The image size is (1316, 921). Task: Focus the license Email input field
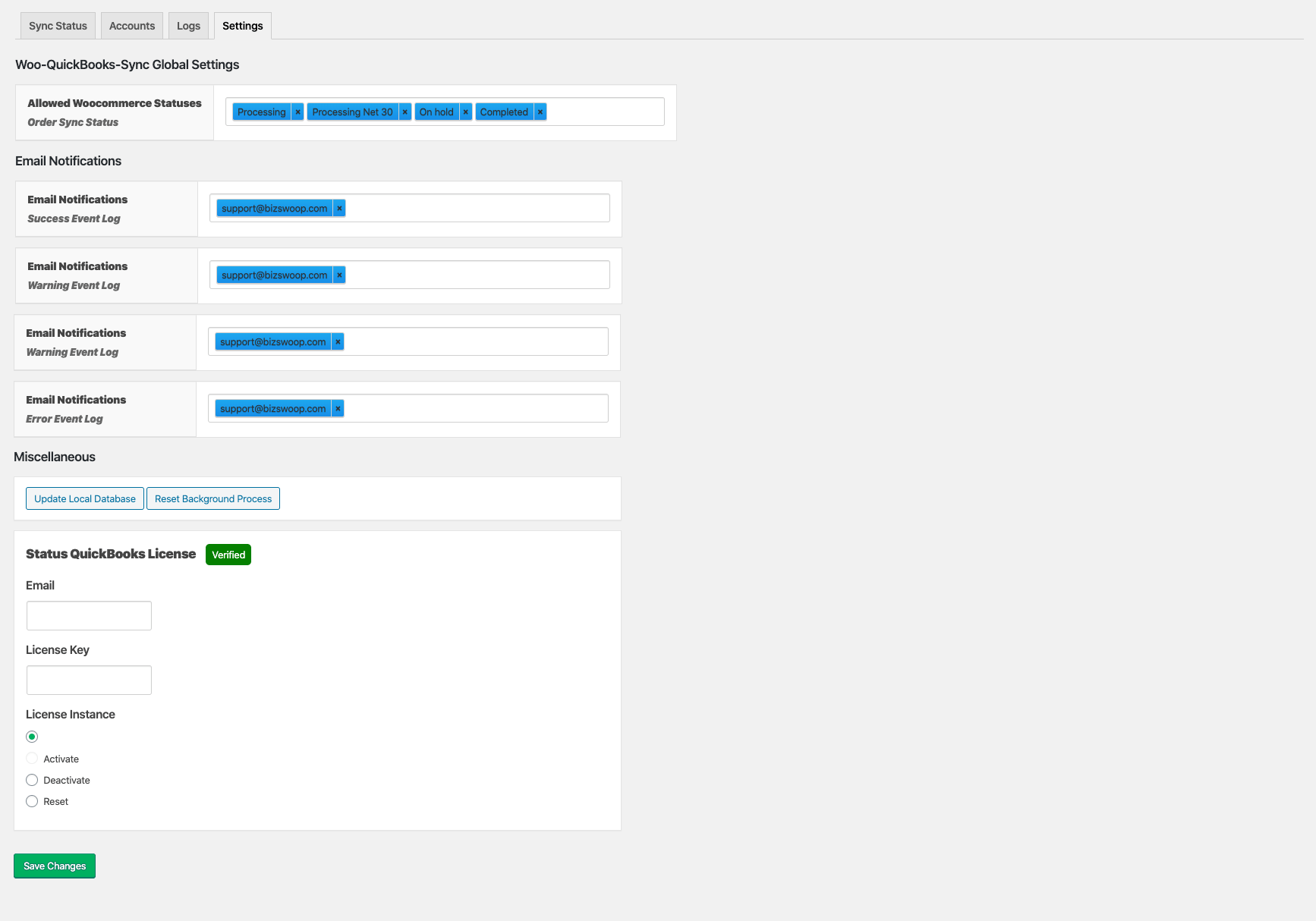click(89, 615)
